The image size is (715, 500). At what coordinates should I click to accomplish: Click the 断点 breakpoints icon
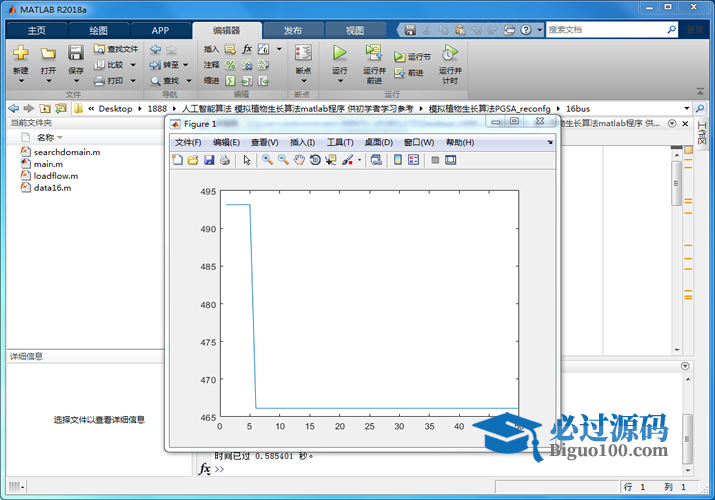click(x=303, y=53)
